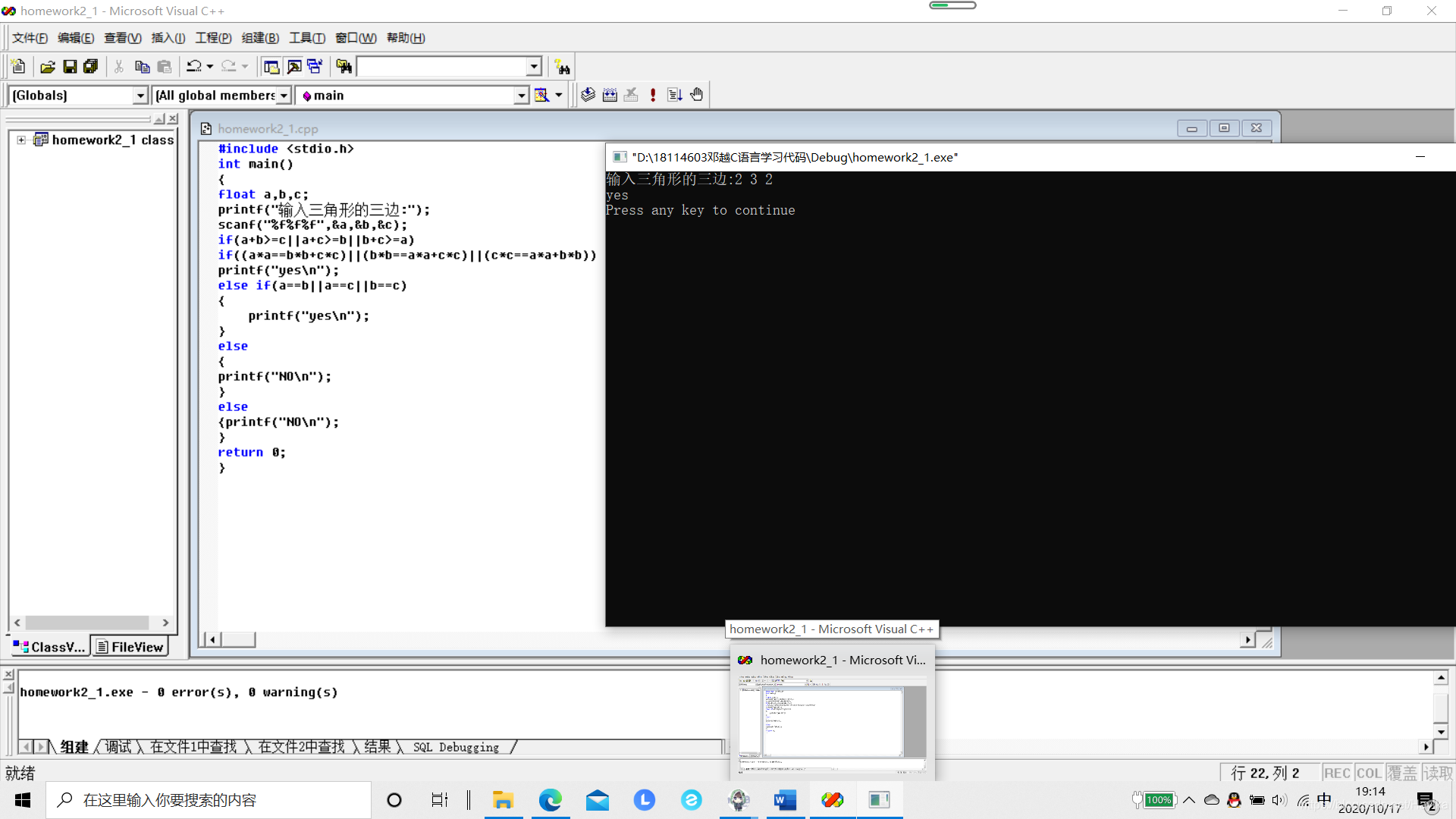1456x819 pixels.
Task: Copy the selection from the toolbar
Action: [142, 67]
